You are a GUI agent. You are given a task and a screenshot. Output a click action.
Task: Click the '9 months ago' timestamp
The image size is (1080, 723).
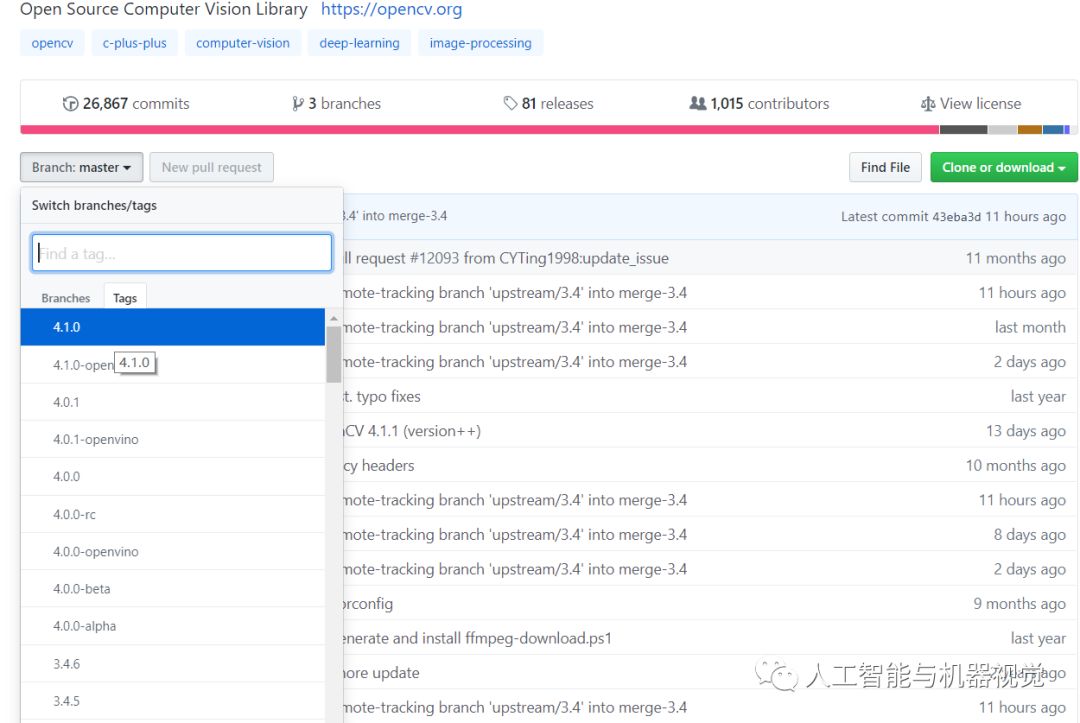point(1019,604)
